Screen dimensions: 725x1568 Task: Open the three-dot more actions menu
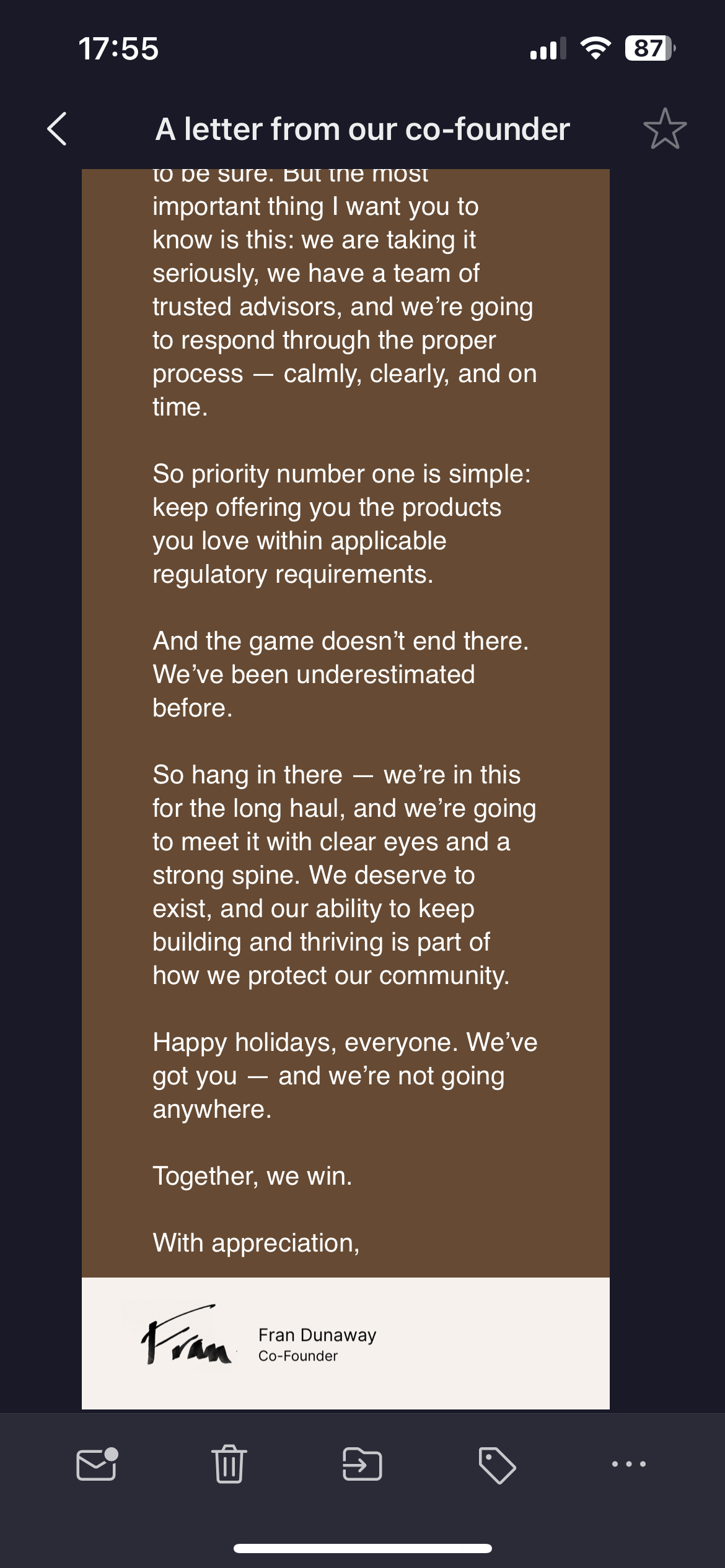pos(628,1465)
